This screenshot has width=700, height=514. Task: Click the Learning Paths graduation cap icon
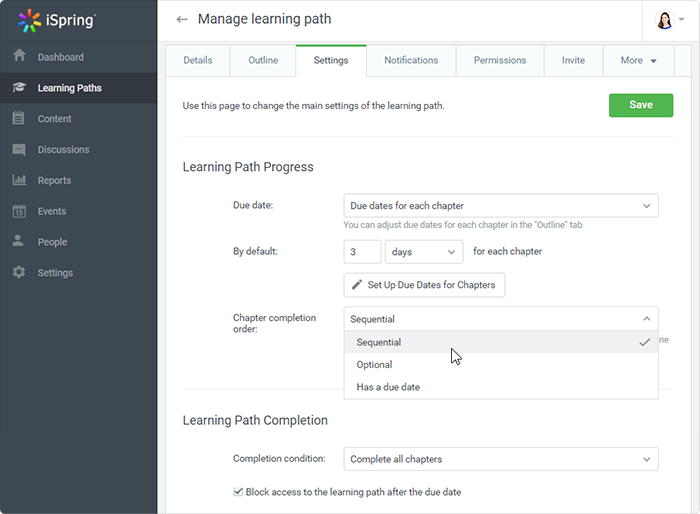[x=19, y=87]
